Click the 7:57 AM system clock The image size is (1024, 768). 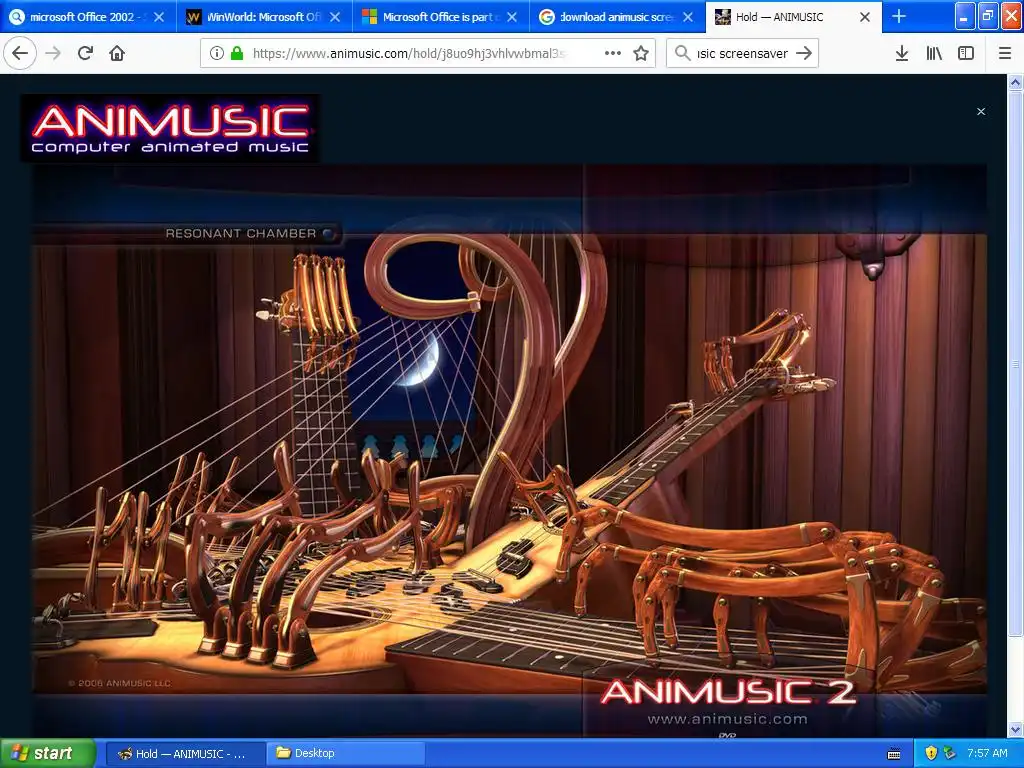coord(987,753)
